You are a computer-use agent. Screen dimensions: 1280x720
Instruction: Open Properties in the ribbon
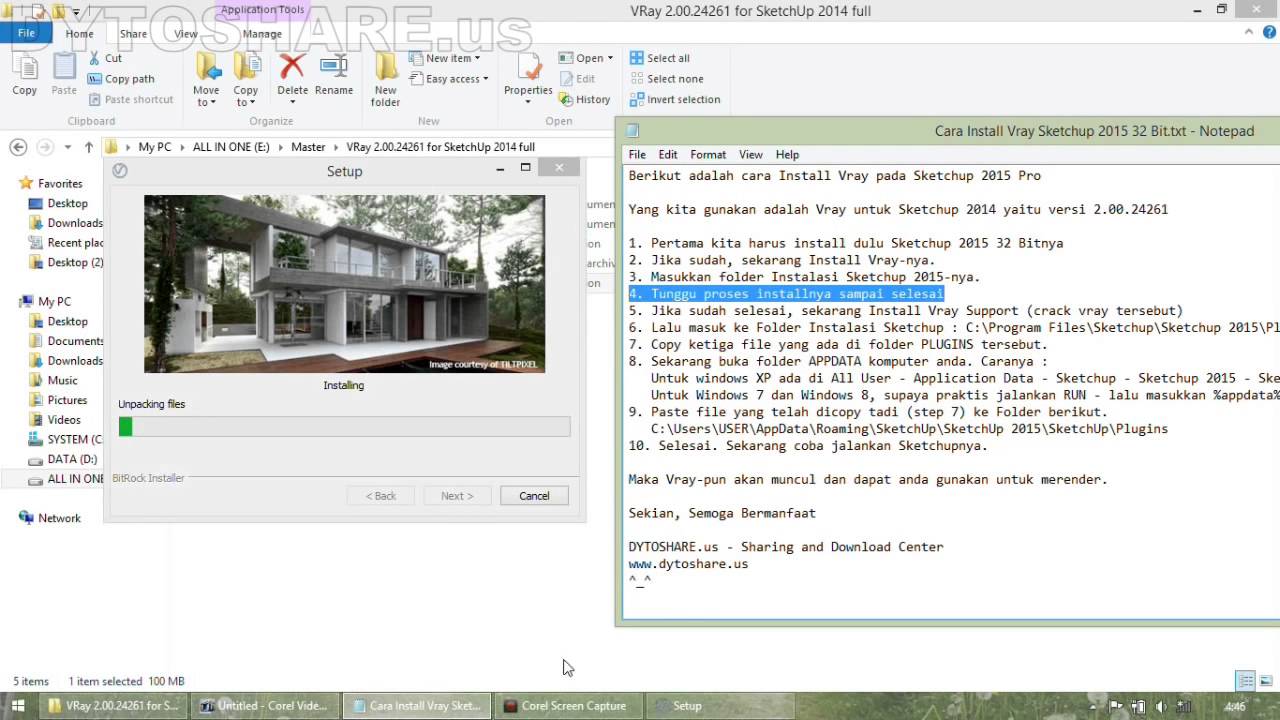(x=528, y=80)
